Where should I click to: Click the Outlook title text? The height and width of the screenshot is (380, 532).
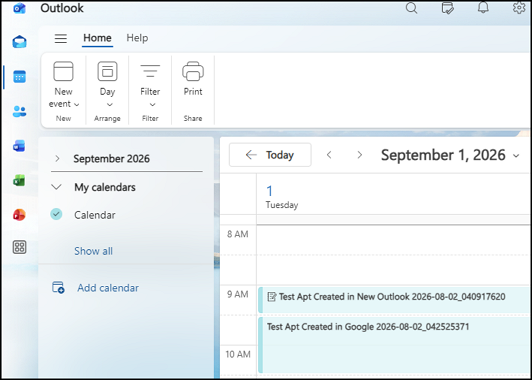pyautogui.click(x=62, y=8)
